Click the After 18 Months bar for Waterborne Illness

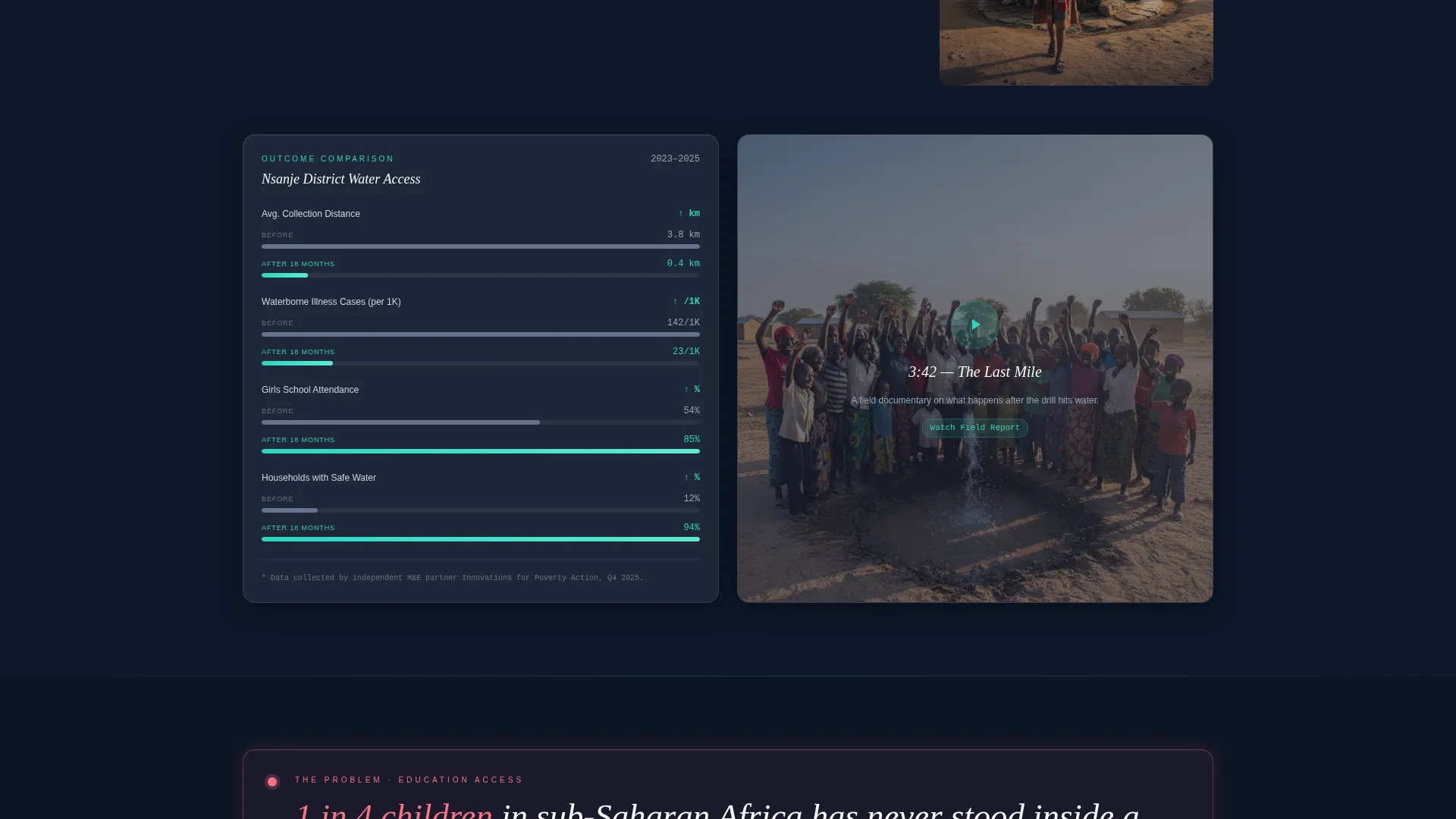tap(481, 363)
